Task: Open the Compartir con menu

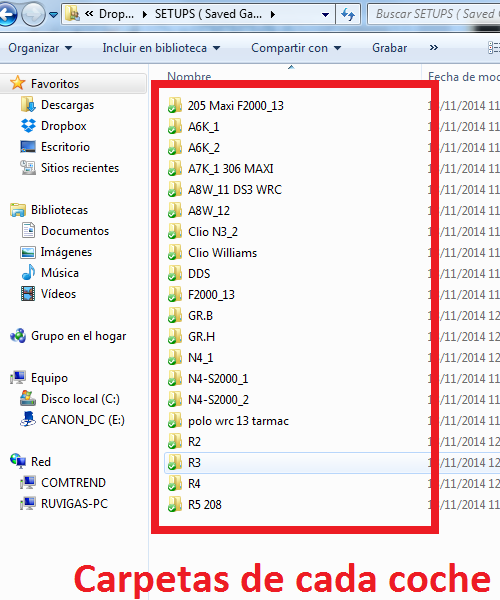Action: pos(296,48)
